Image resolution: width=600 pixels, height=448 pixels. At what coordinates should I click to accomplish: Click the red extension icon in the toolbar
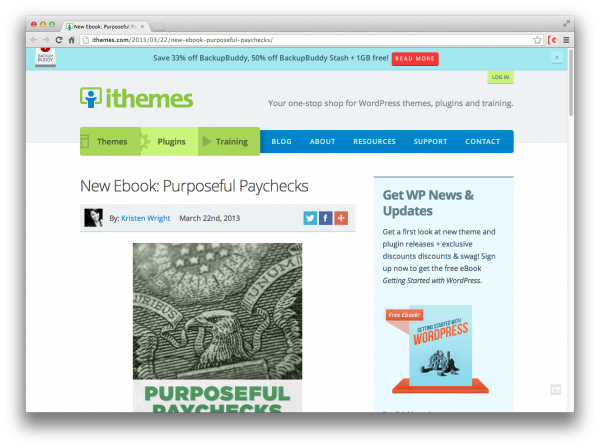[x=552, y=40]
